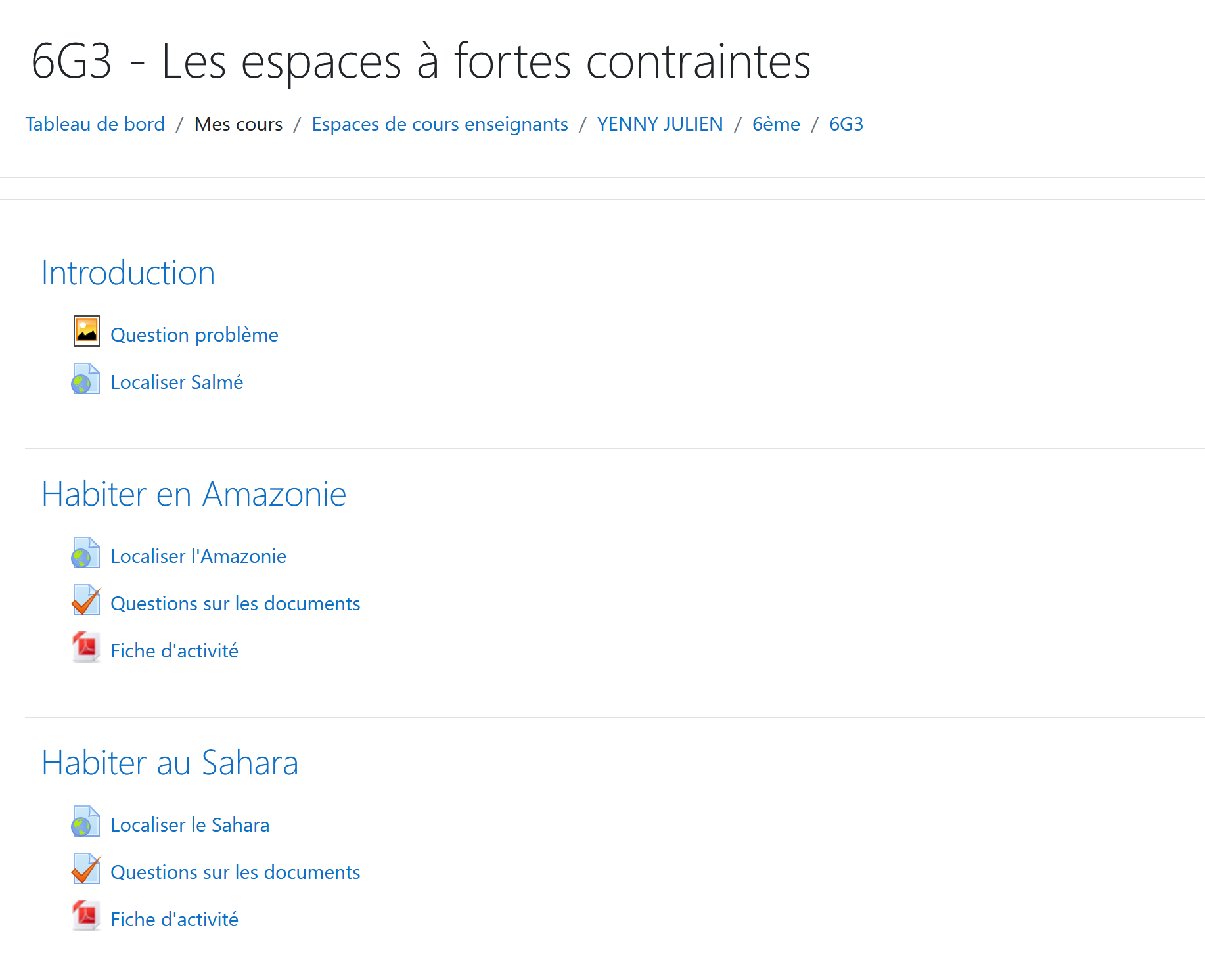The width and height of the screenshot is (1205, 980).
Task: Open the Question problème link
Action: click(x=194, y=335)
